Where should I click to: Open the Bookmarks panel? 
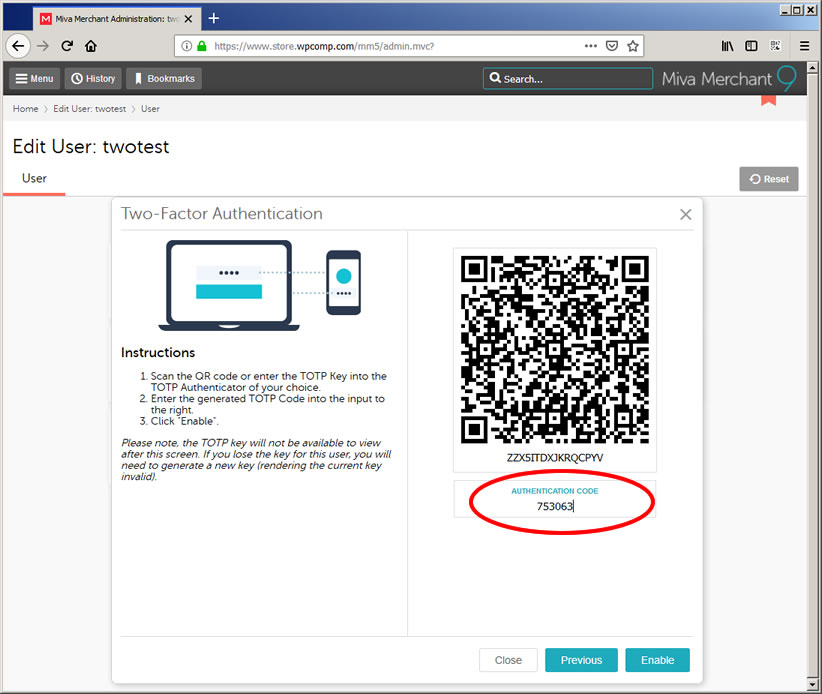[167, 79]
